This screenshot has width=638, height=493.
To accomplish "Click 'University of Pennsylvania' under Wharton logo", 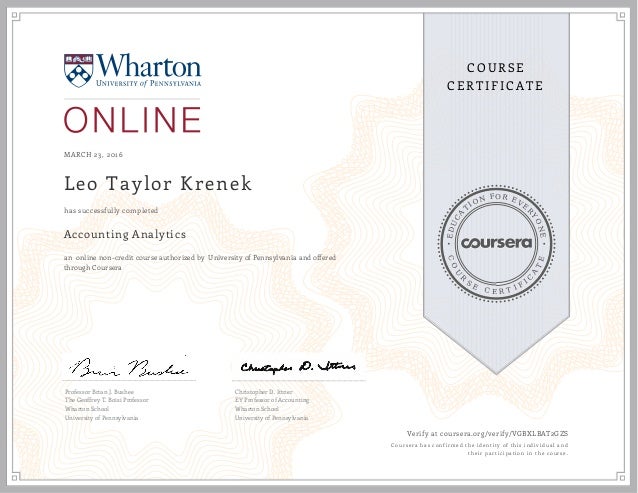I will pos(149,83).
